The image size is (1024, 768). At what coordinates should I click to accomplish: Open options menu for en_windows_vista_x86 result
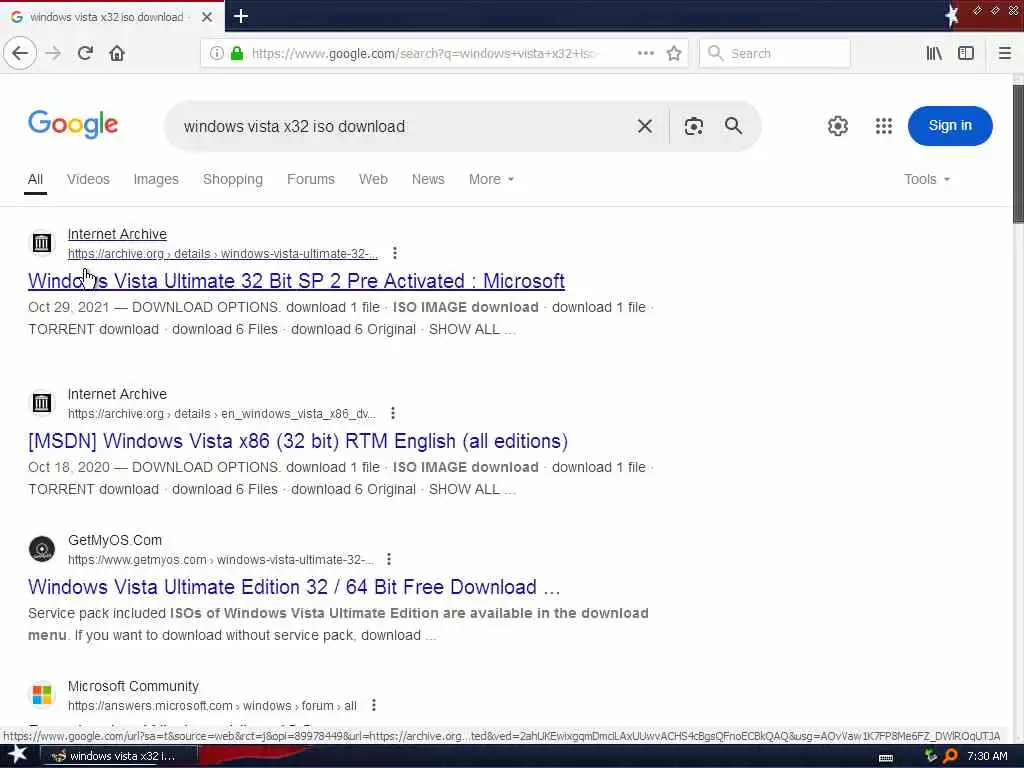(x=392, y=413)
